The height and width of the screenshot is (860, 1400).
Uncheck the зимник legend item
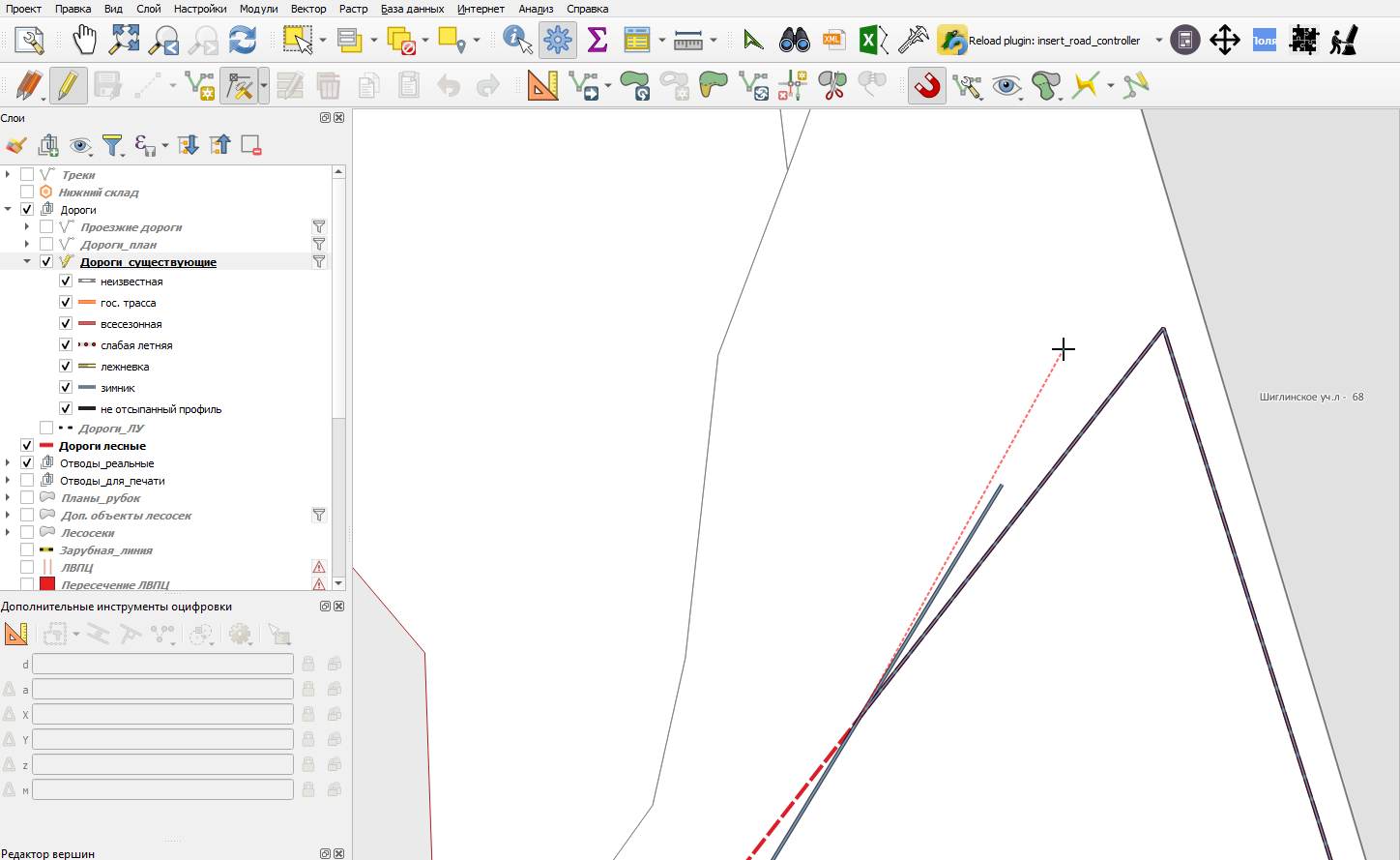[66, 388]
